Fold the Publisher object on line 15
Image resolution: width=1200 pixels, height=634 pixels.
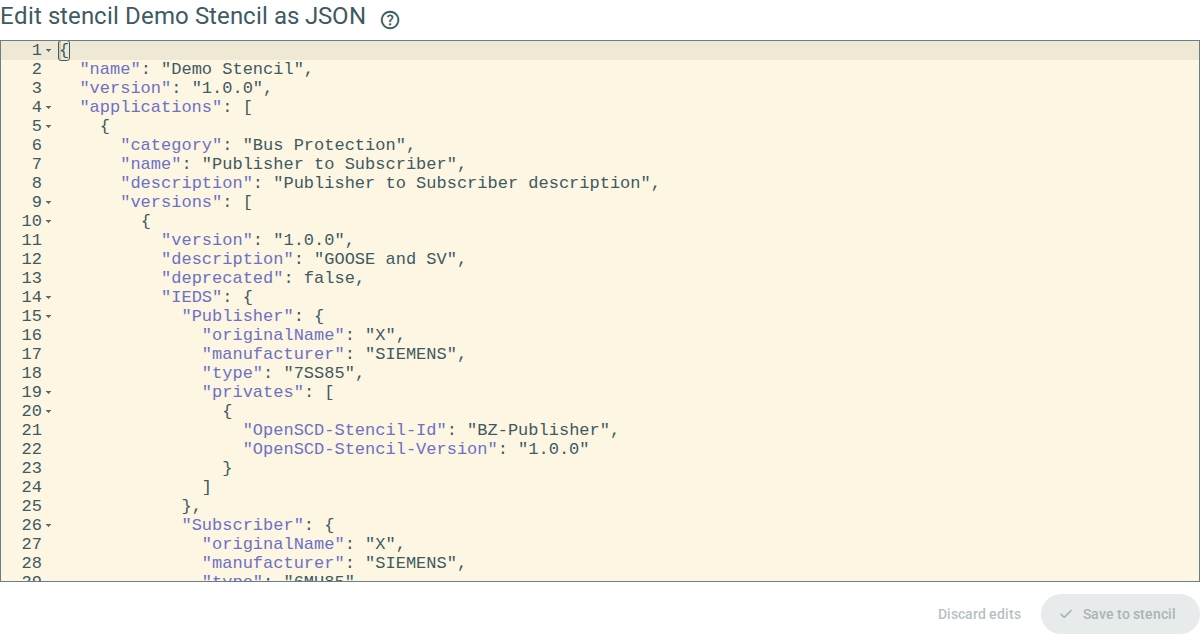(x=48, y=316)
